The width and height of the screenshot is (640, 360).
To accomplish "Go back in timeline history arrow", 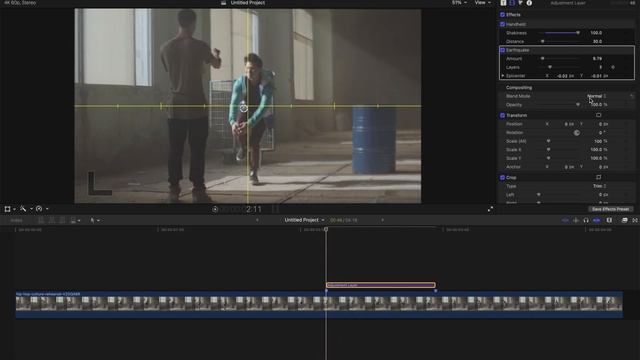I will coord(257,220).
